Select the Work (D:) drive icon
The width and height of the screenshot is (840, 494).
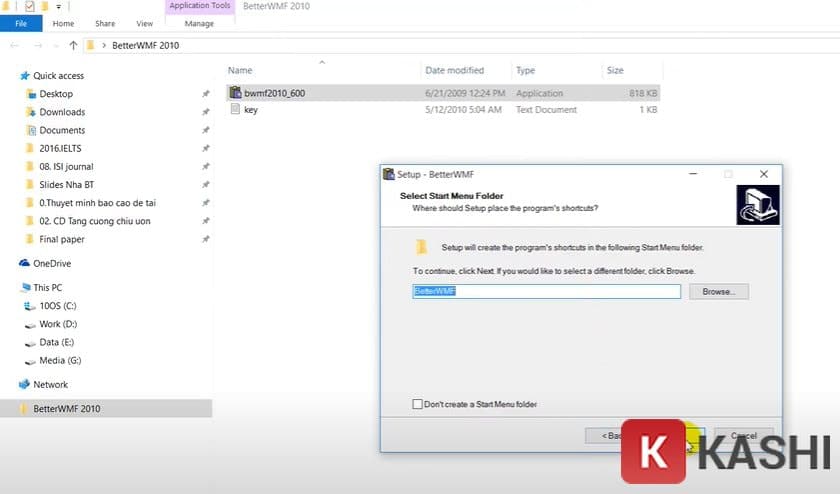click(31, 324)
